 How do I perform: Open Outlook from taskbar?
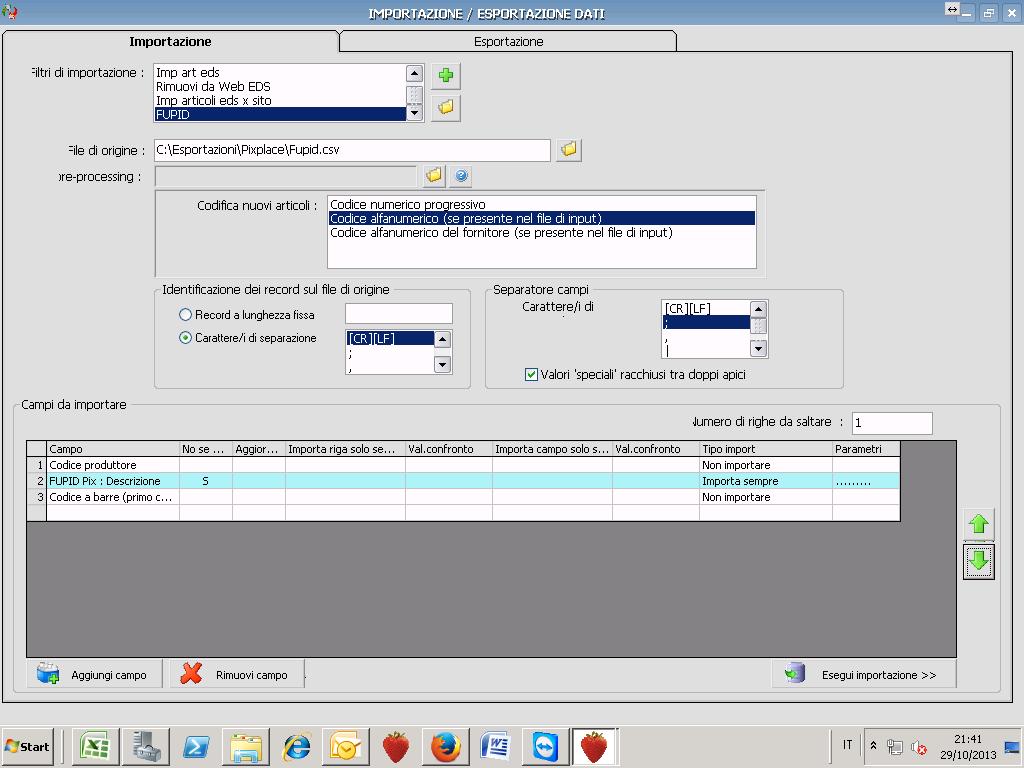coord(346,746)
